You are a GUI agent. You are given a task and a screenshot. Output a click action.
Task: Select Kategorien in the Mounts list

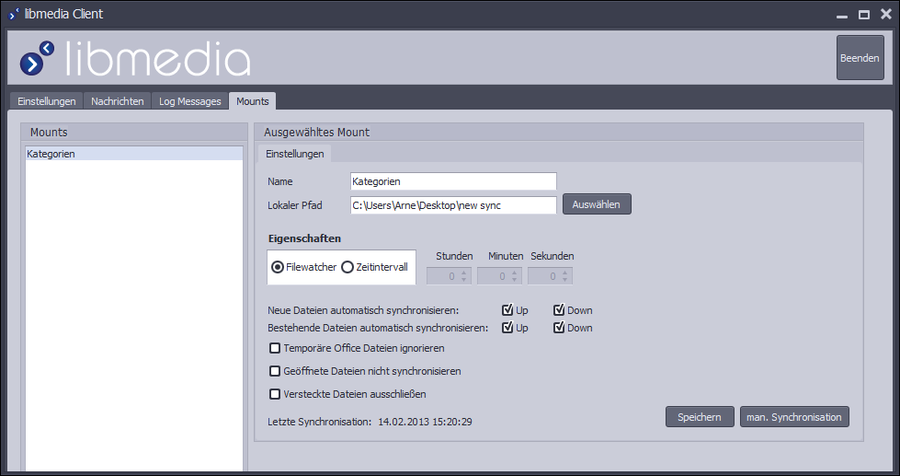pyautogui.click(x=134, y=154)
